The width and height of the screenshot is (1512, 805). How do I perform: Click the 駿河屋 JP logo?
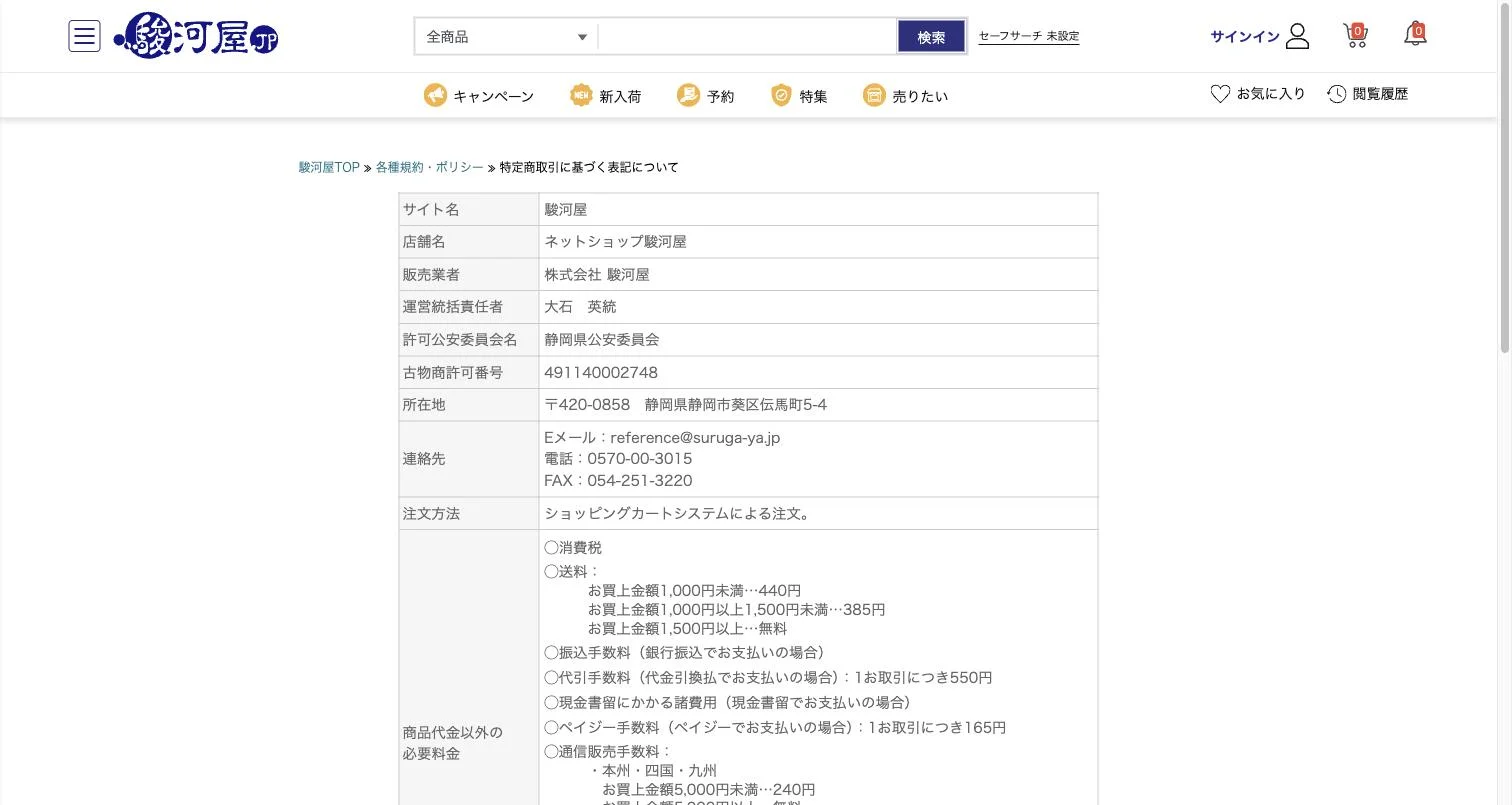(x=196, y=36)
